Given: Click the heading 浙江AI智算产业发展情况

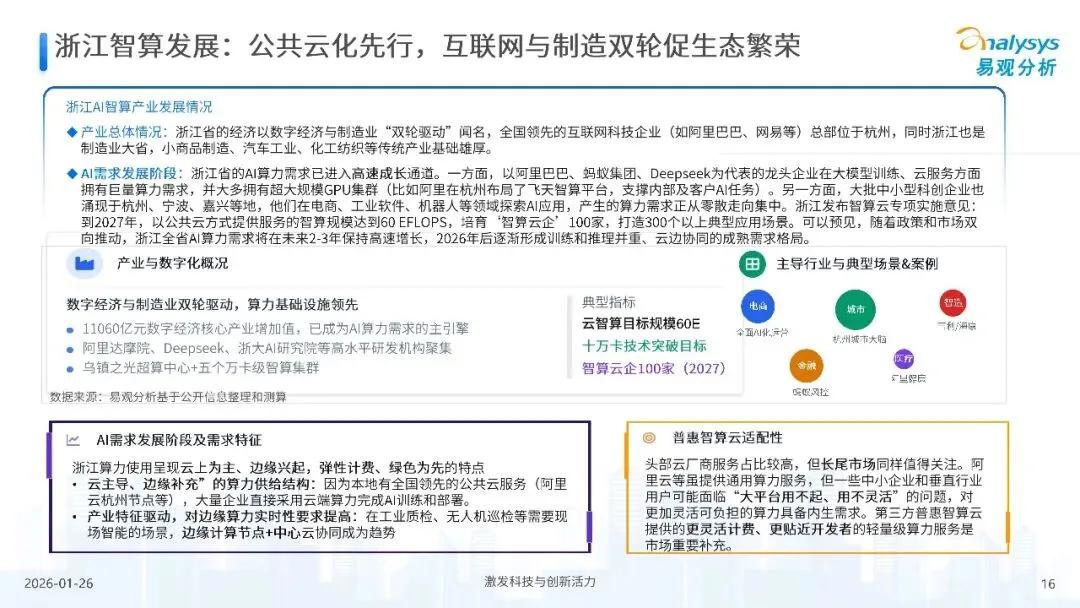Looking at the screenshot, I should pyautogui.click(x=139, y=107).
